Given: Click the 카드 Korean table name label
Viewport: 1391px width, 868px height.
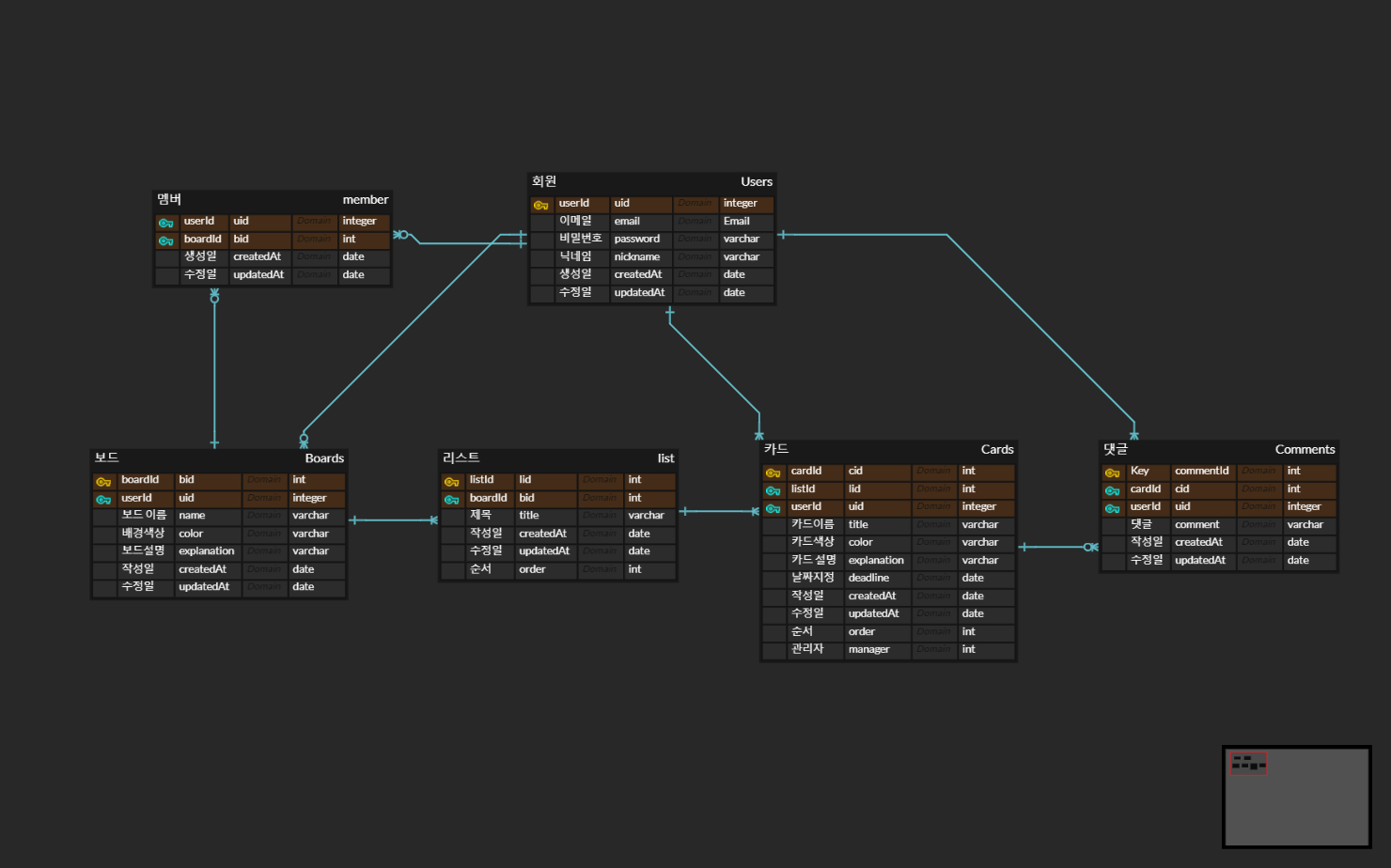Looking at the screenshot, I should (x=776, y=449).
